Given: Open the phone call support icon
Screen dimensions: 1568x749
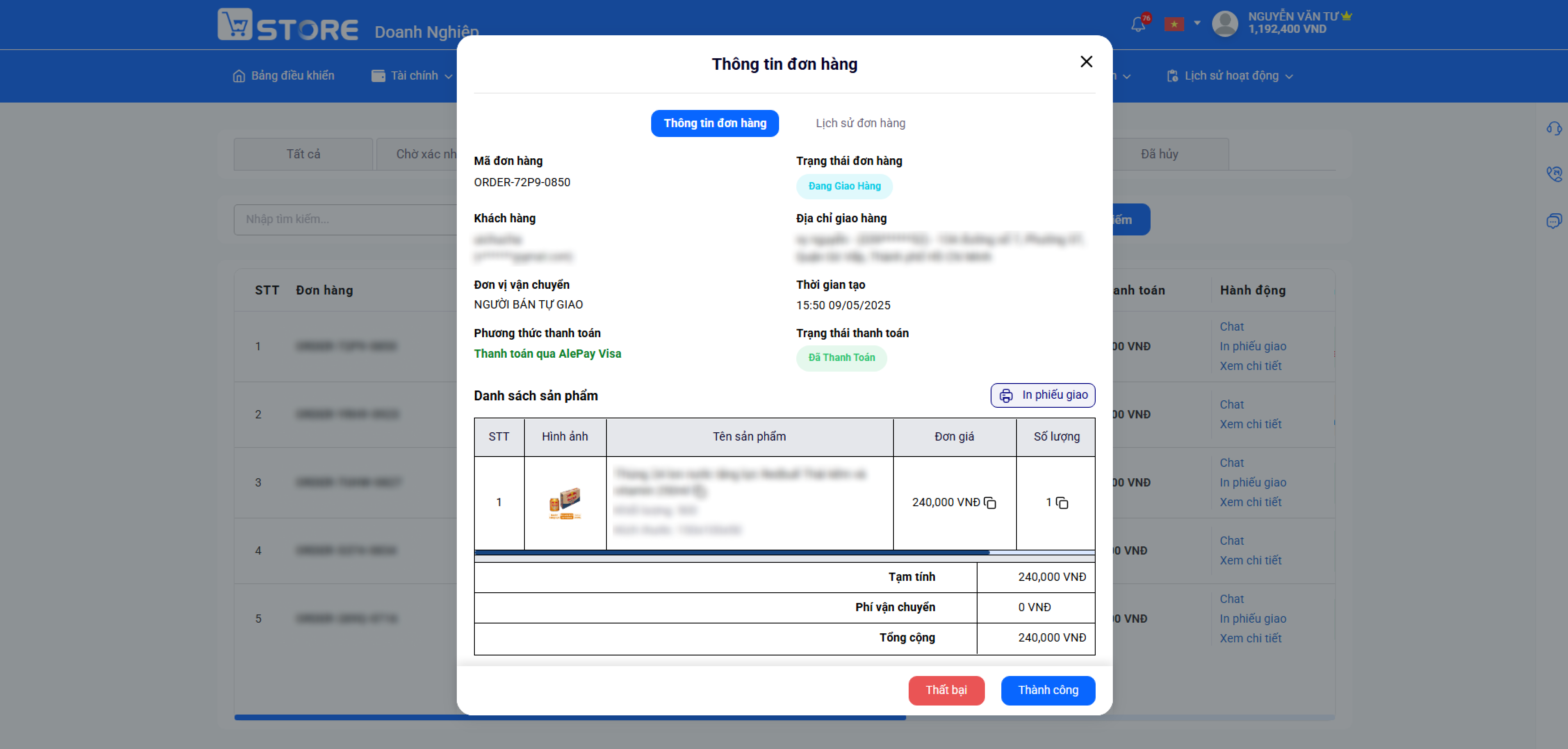Looking at the screenshot, I should click(1554, 174).
